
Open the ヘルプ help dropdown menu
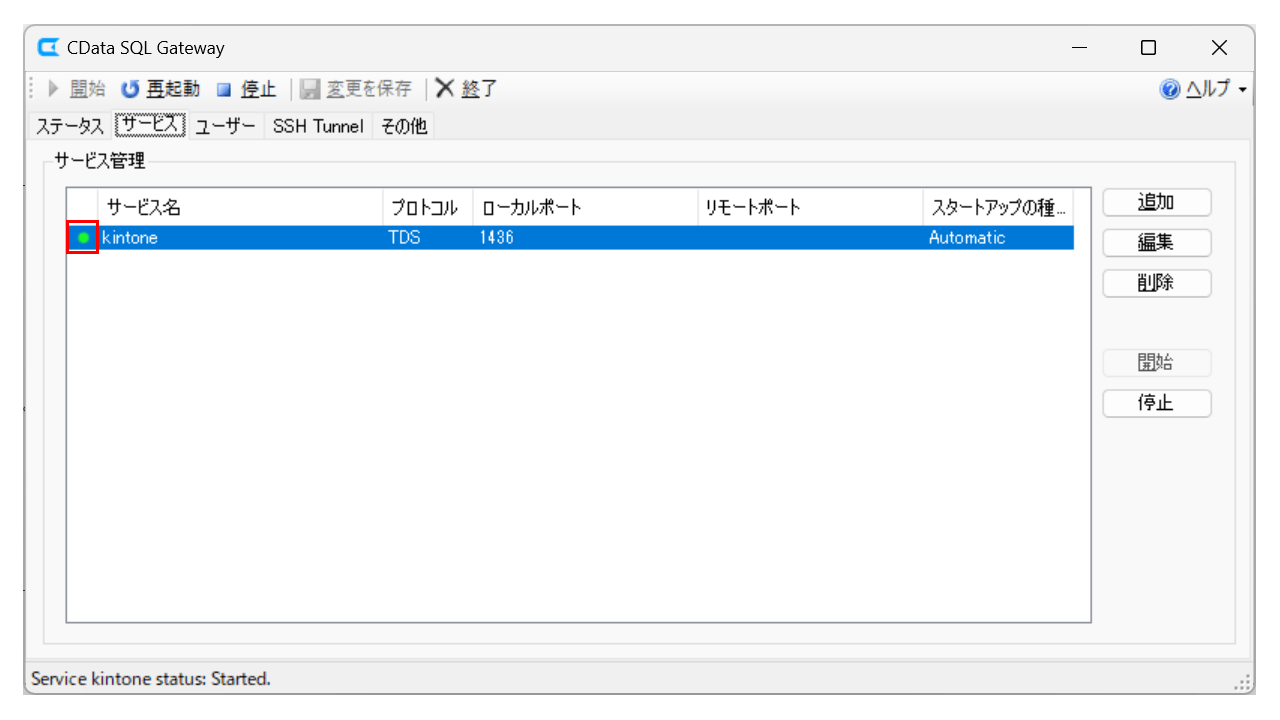(1203, 89)
